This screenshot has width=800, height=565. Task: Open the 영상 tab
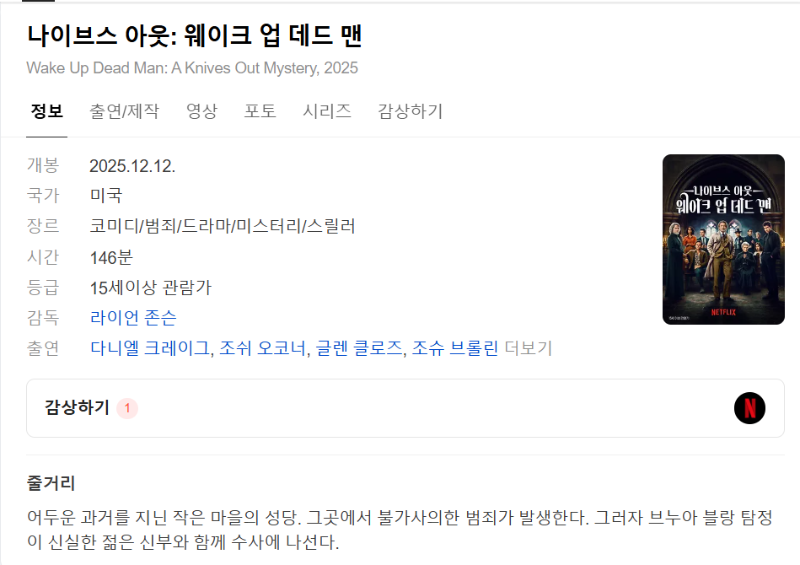(202, 111)
